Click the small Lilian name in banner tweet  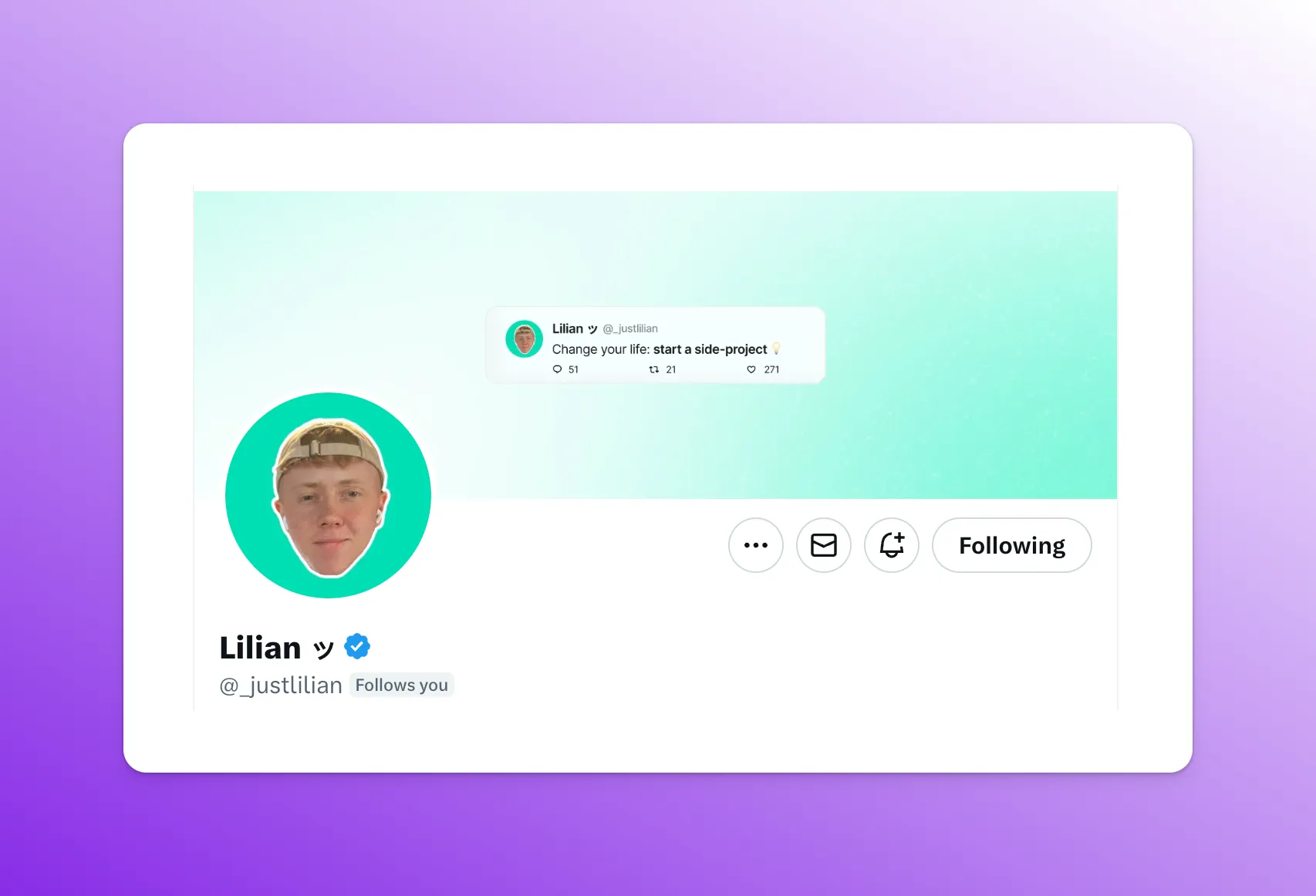coord(568,328)
